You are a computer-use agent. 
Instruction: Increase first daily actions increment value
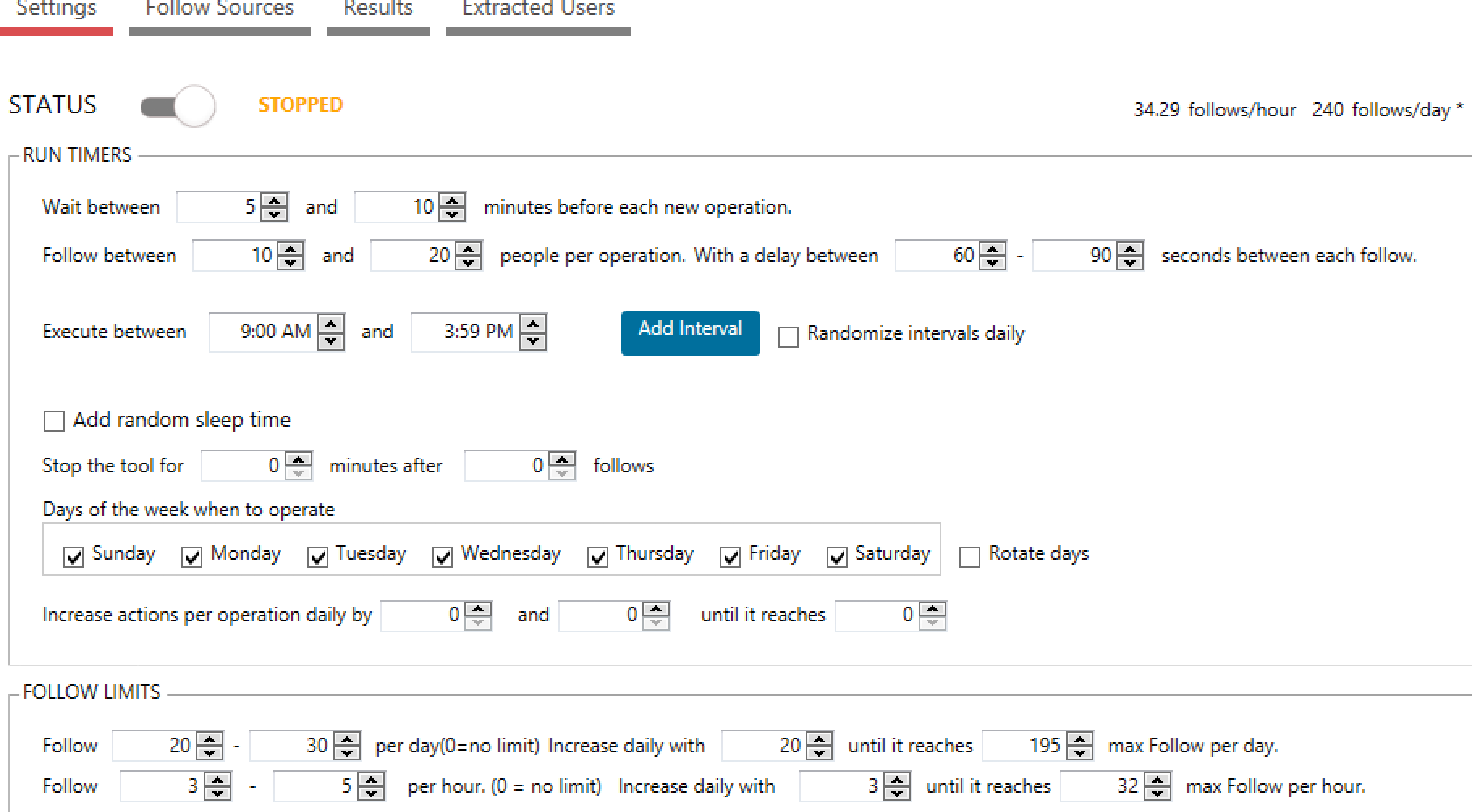pos(478,608)
